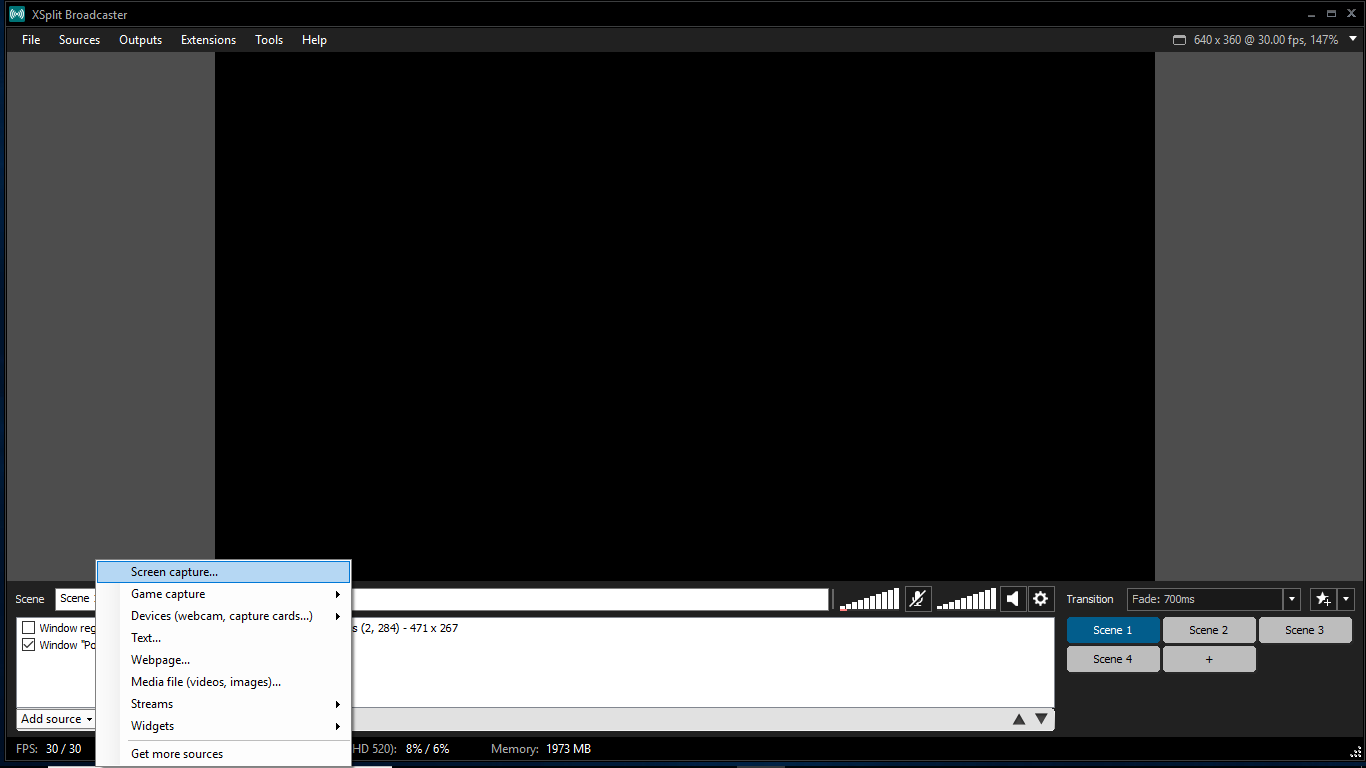Open the Fade transition dropdown
This screenshot has width=1366, height=768.
point(1291,599)
